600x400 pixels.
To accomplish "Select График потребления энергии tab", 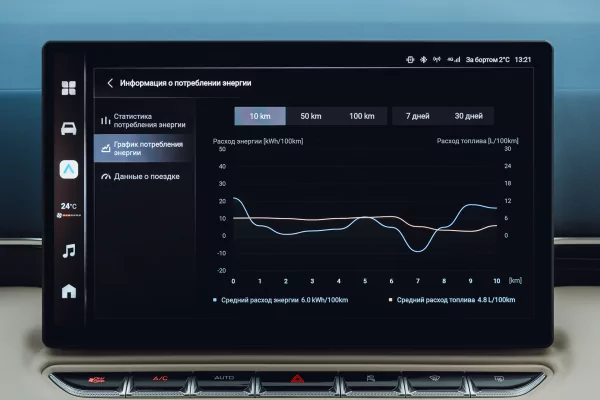I will pyautogui.click(x=143, y=149).
